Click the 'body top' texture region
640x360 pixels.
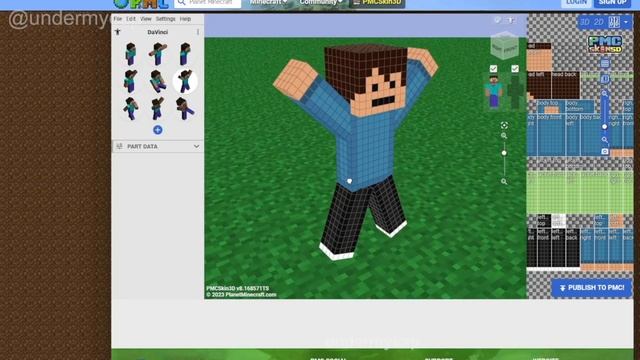(551, 106)
